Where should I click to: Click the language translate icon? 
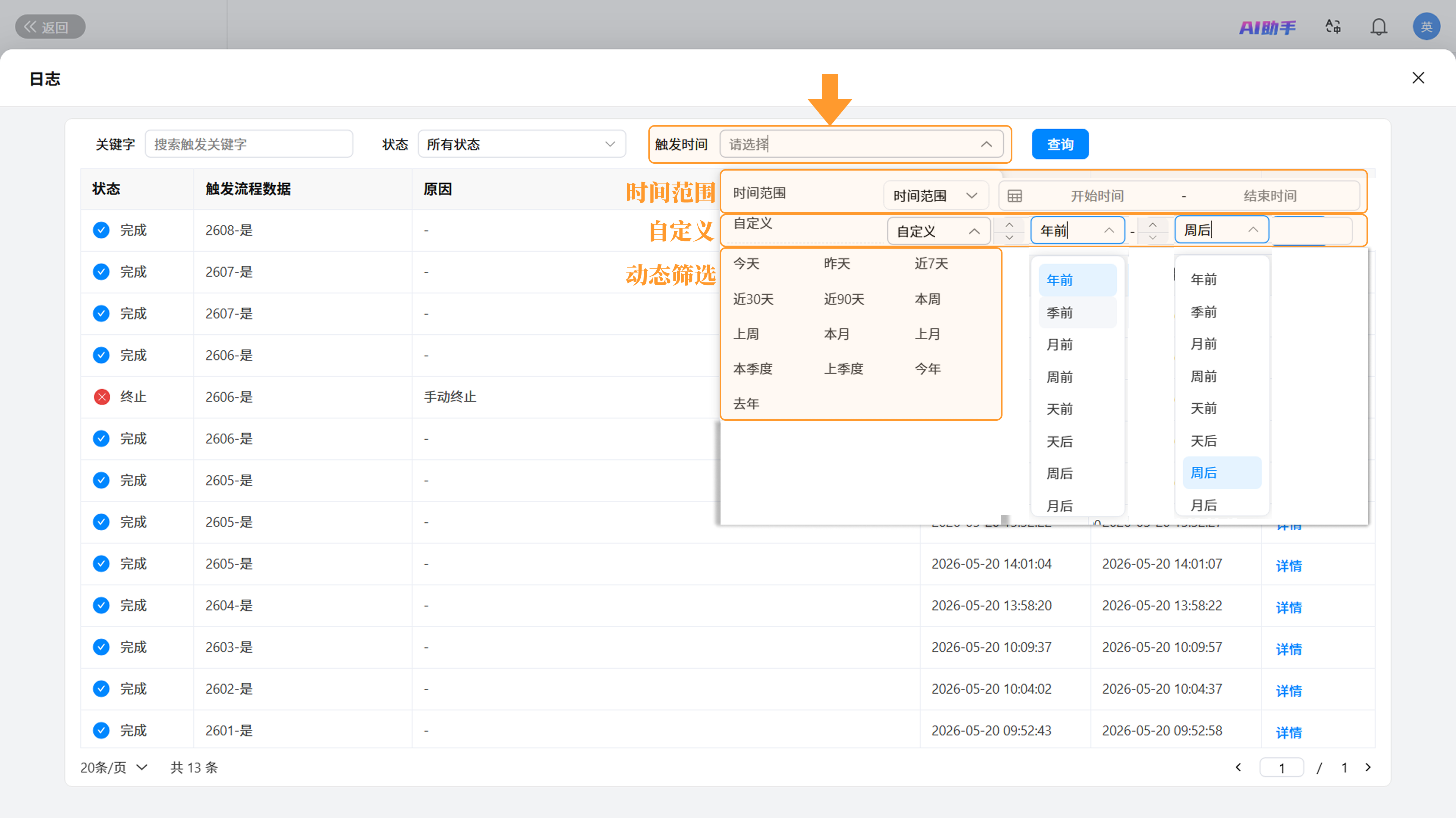[1333, 27]
